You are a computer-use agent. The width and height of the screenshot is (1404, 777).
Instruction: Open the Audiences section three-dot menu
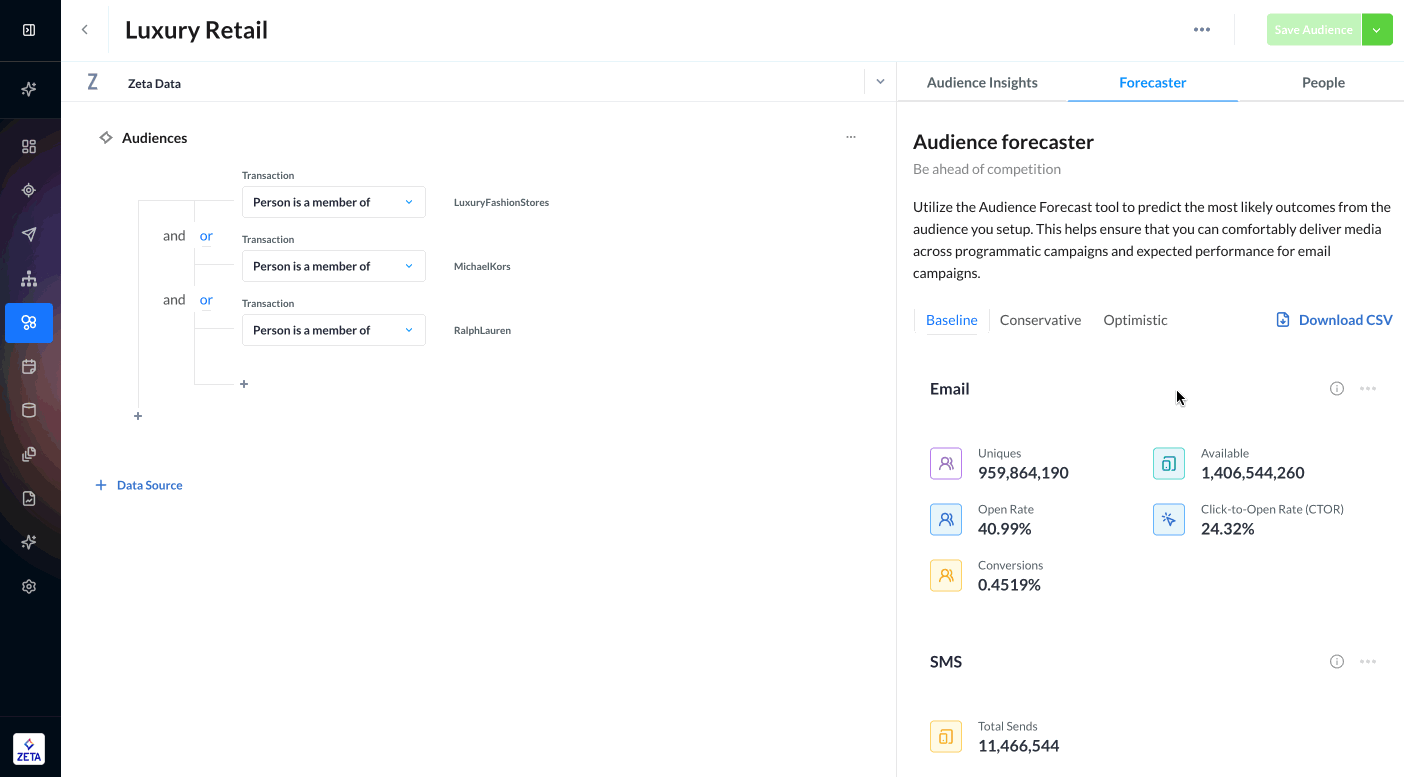point(851,138)
